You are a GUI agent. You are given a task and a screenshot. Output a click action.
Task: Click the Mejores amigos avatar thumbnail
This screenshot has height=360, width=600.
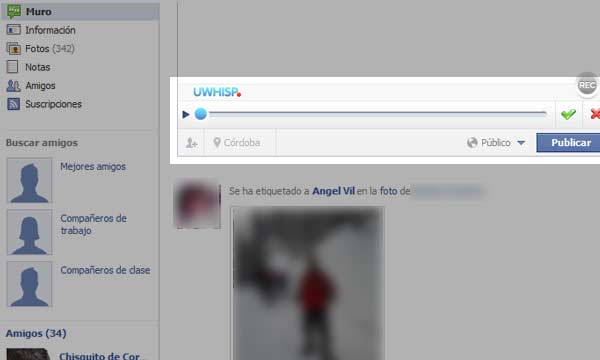click(29, 180)
